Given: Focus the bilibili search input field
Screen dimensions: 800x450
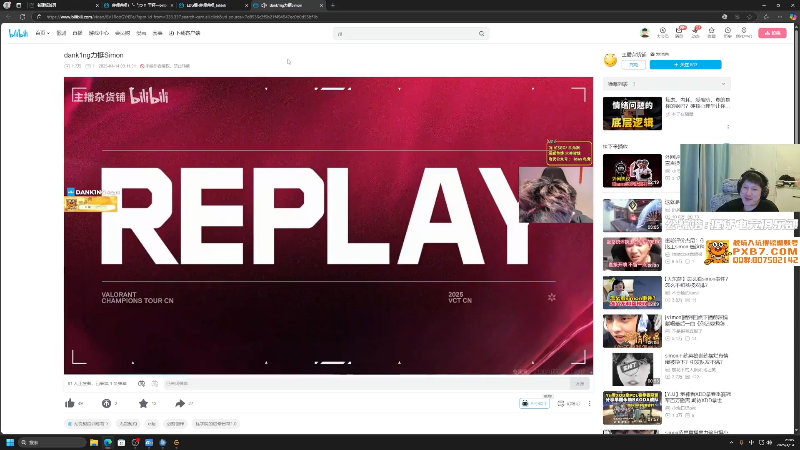Looking at the screenshot, I should click(406, 34).
